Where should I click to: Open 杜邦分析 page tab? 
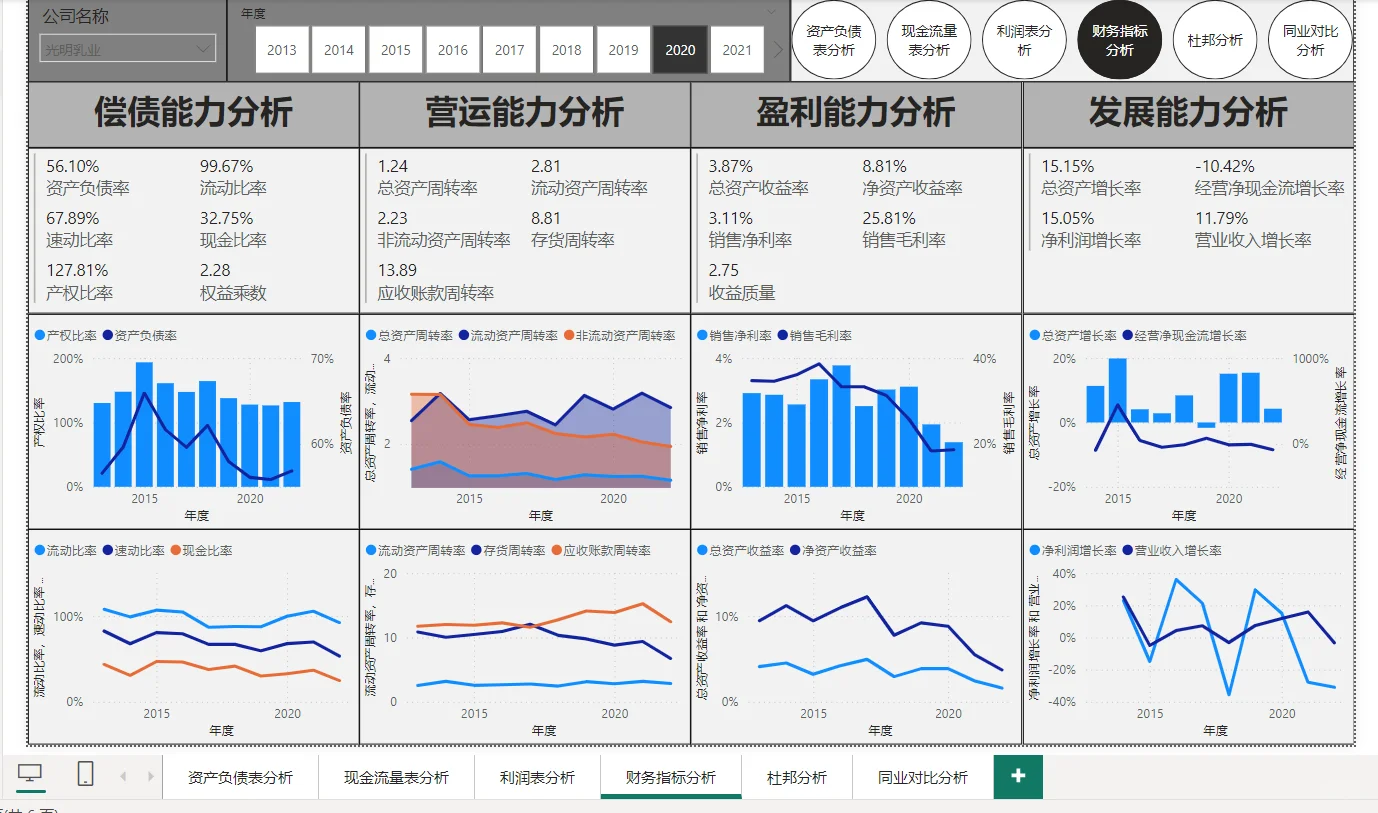coord(797,777)
